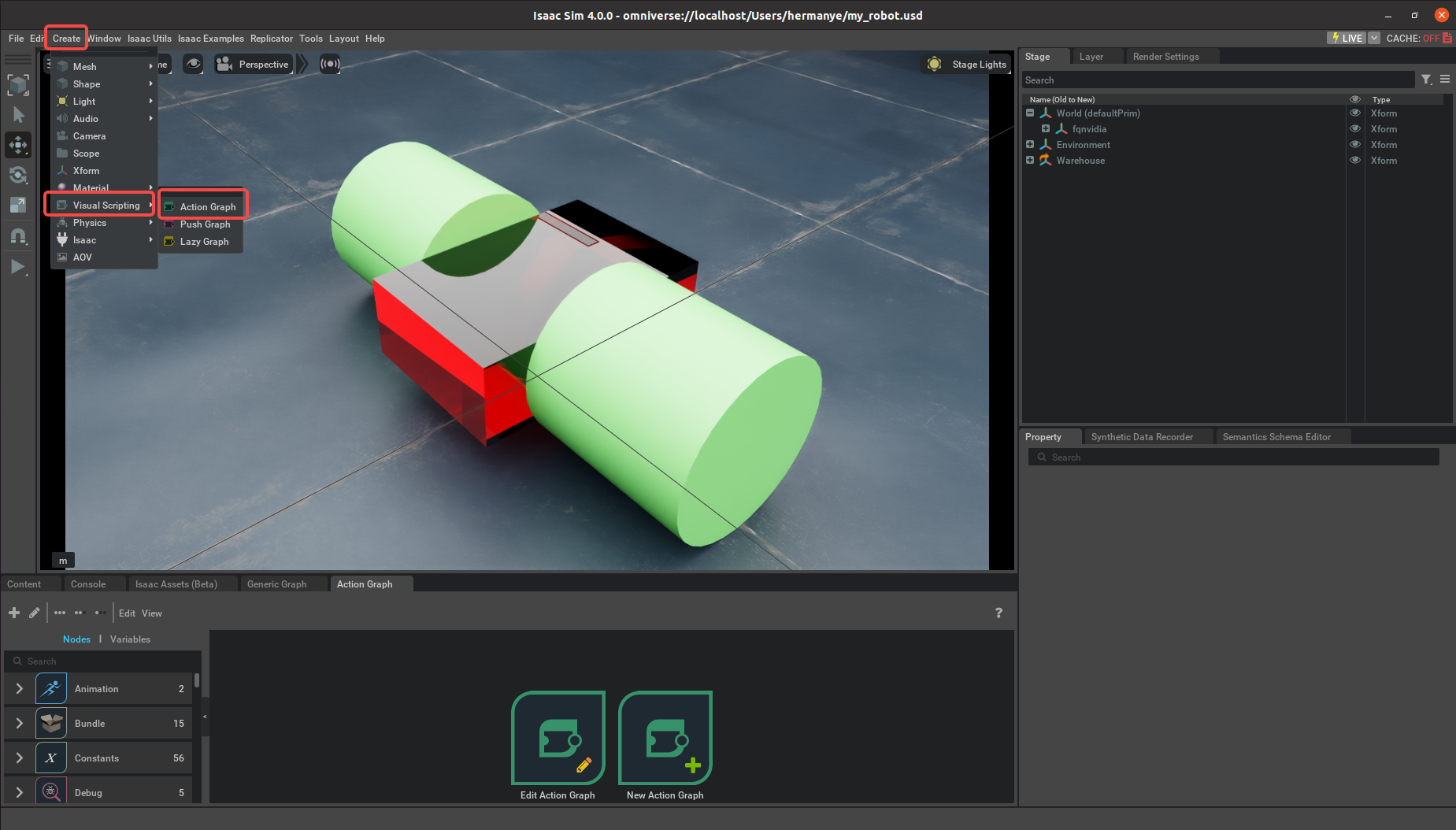Open the viewport audio waves icon

(330, 65)
